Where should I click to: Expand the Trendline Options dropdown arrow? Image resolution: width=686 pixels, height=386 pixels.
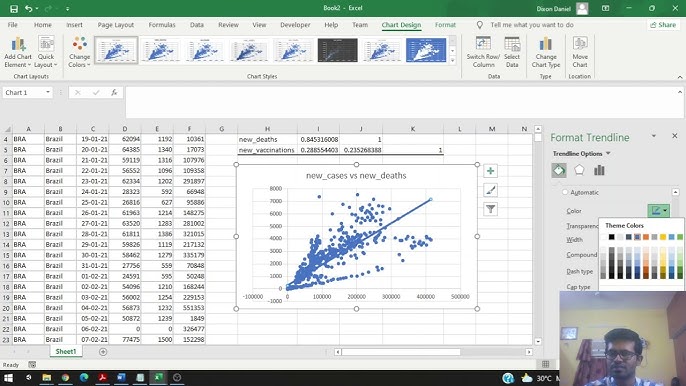coord(608,154)
